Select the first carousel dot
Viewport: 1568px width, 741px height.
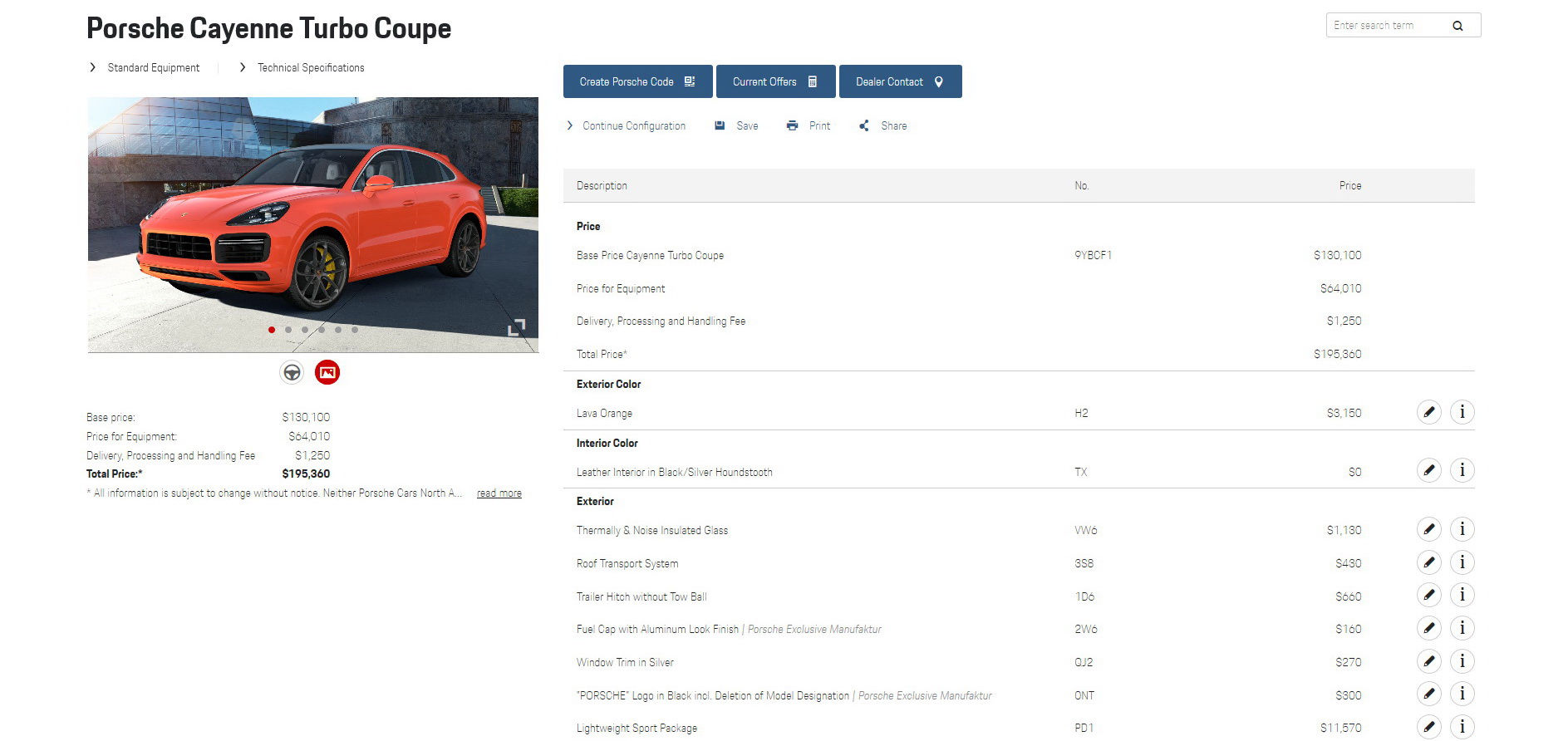click(272, 330)
